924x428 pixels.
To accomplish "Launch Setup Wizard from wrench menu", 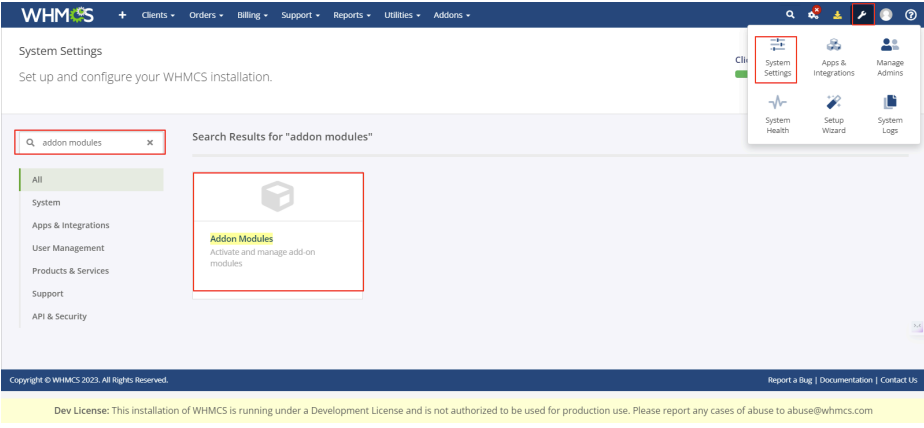I will [833, 116].
